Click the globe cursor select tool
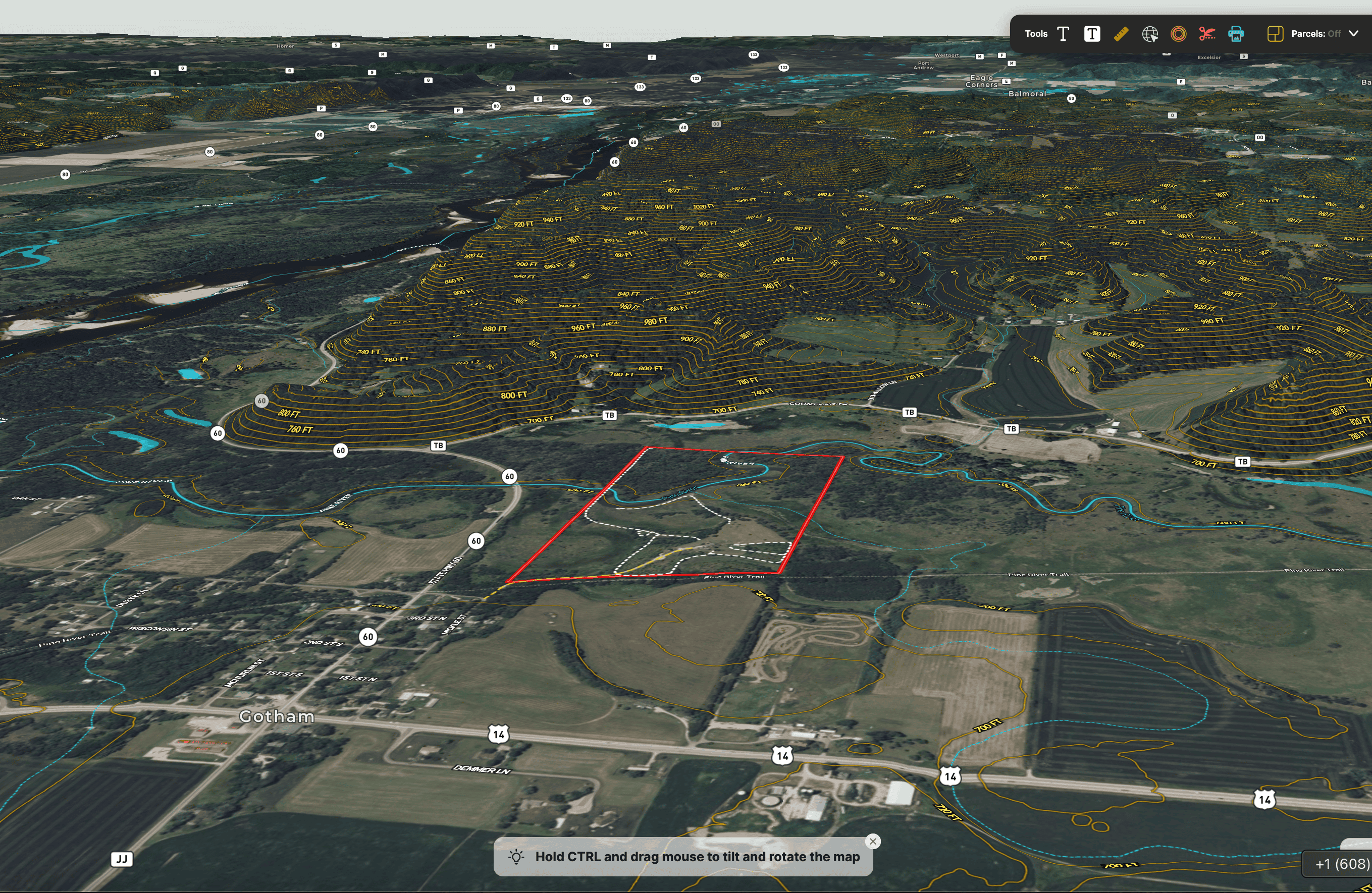Viewport: 1372px width, 893px height. click(1149, 34)
